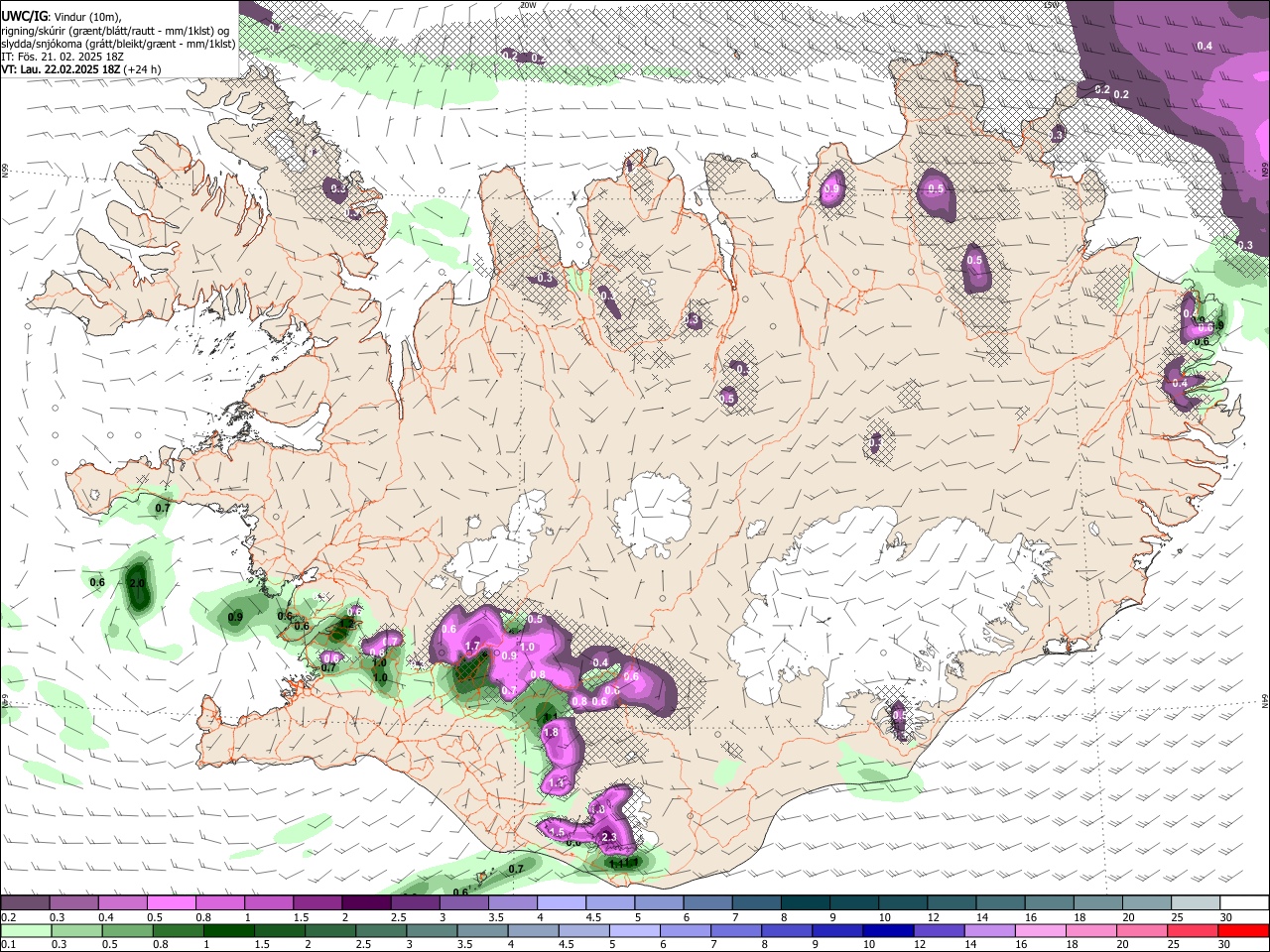Click the 1.7 snow value label
Screen dimensions: 1270x952
473,647
